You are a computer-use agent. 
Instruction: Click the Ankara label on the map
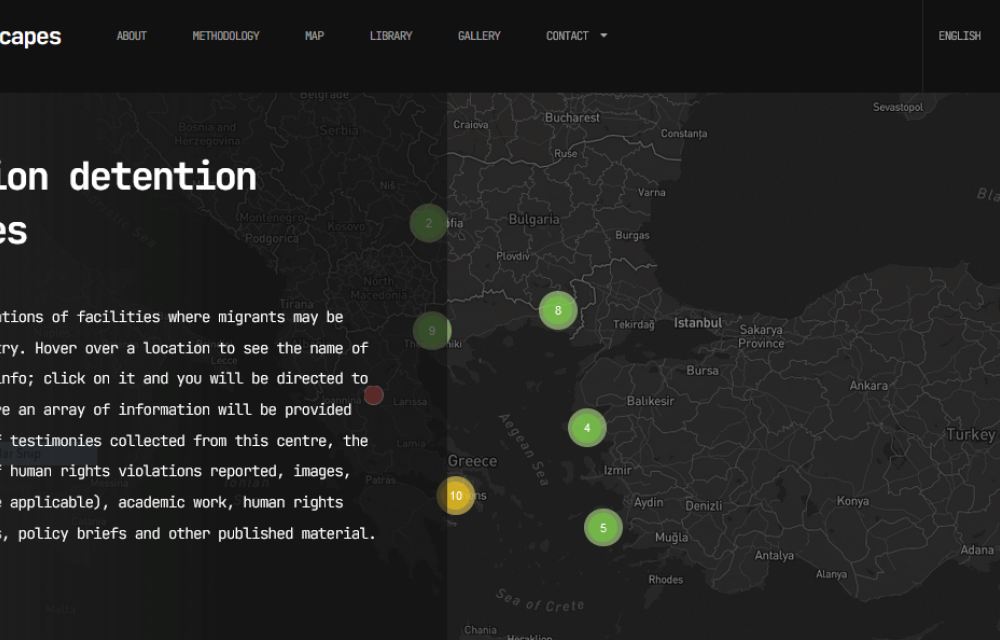868,386
